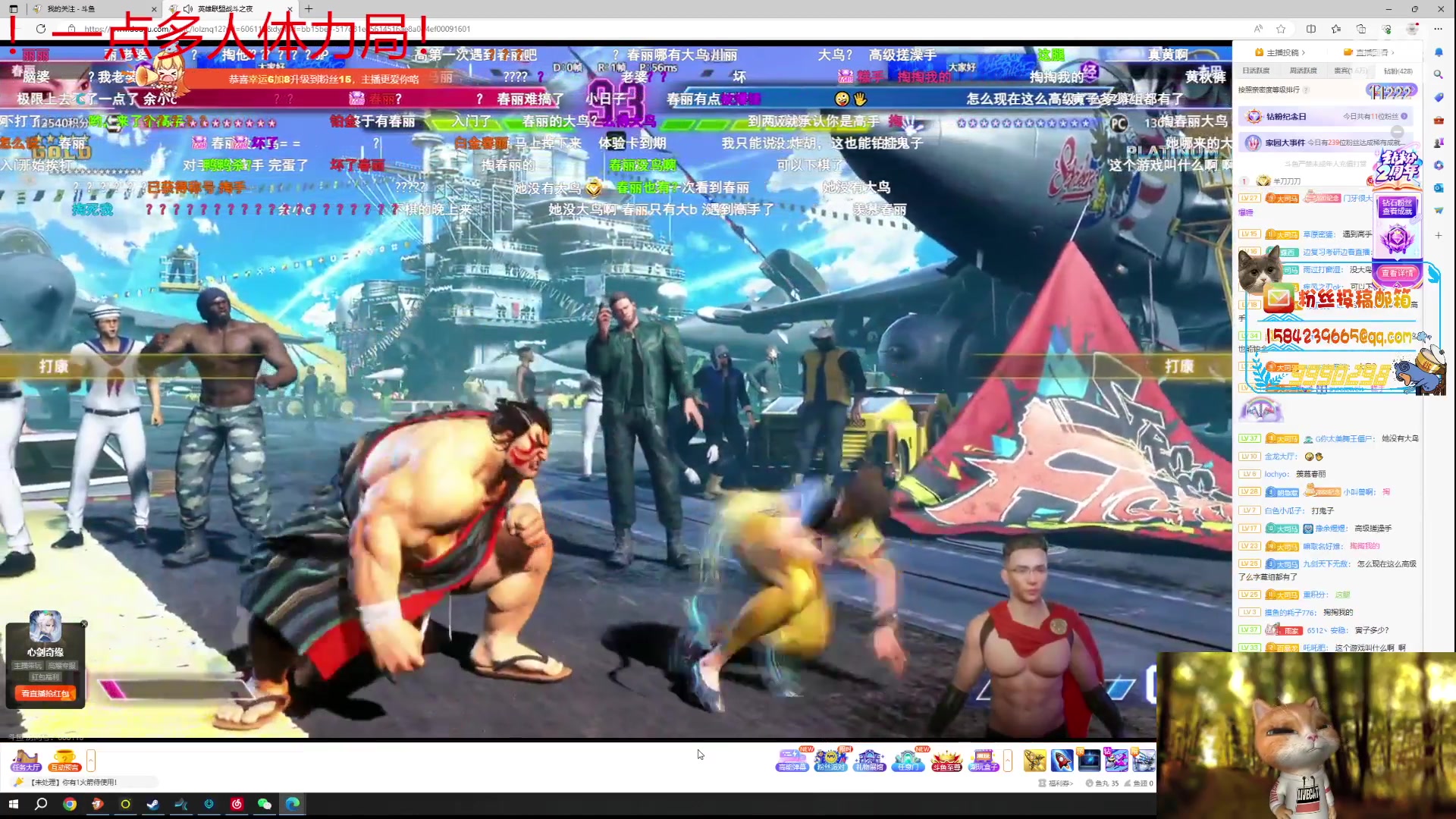Launch Chrome from the taskbar
This screenshot has width=1456, height=819.
tap(70, 804)
